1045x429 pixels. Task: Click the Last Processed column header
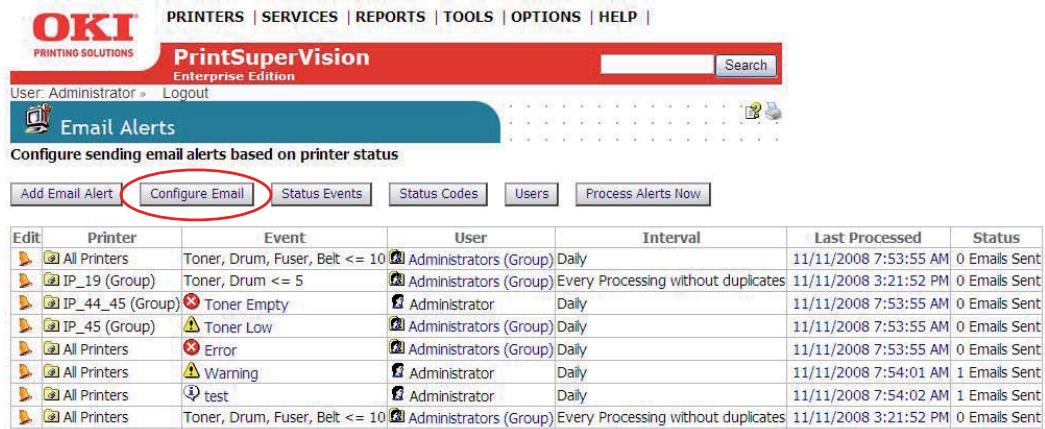pyautogui.click(x=868, y=237)
